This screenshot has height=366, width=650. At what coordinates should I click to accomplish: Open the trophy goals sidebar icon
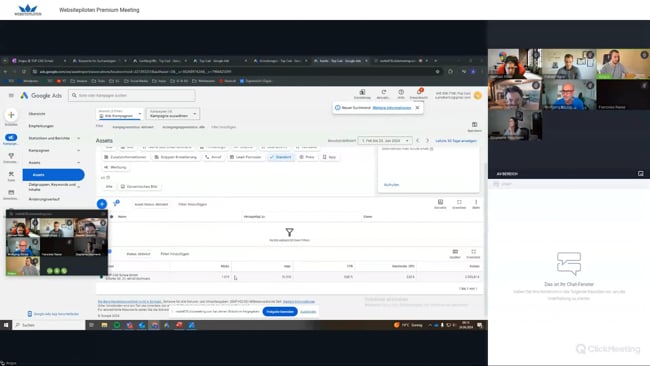pos(11,156)
